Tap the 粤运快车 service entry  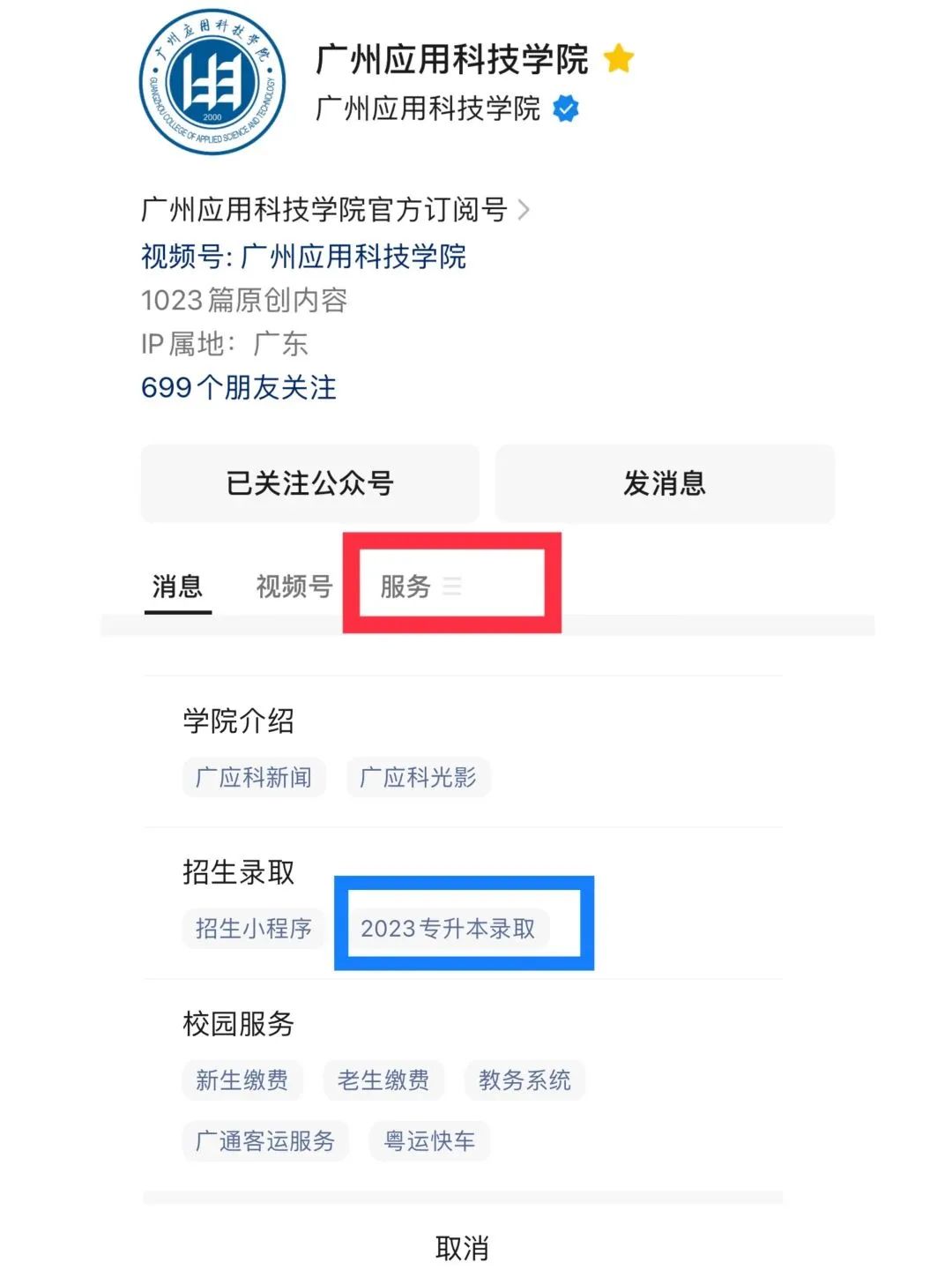click(429, 1141)
